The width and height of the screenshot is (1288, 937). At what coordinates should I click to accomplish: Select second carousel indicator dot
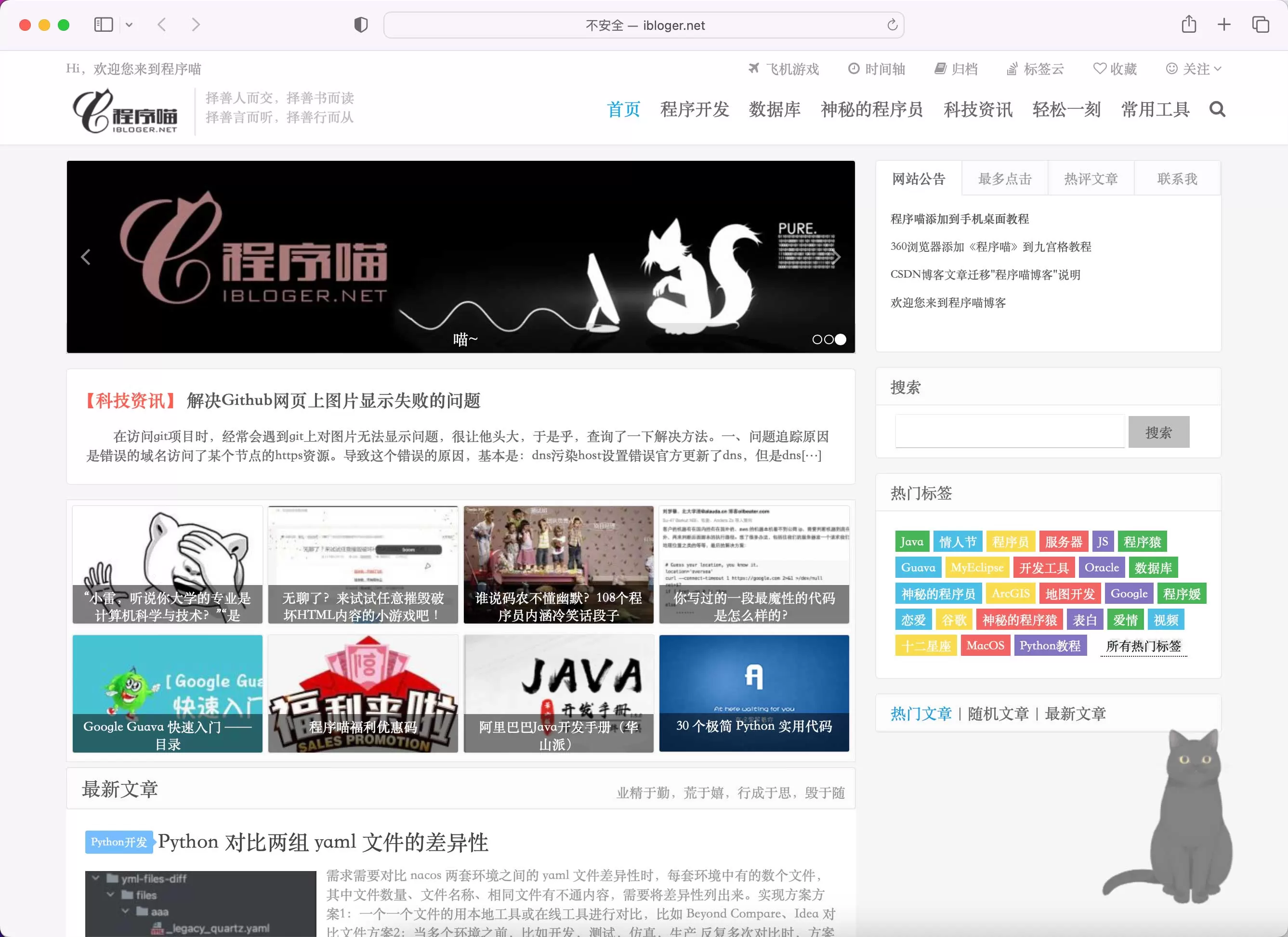pos(828,339)
